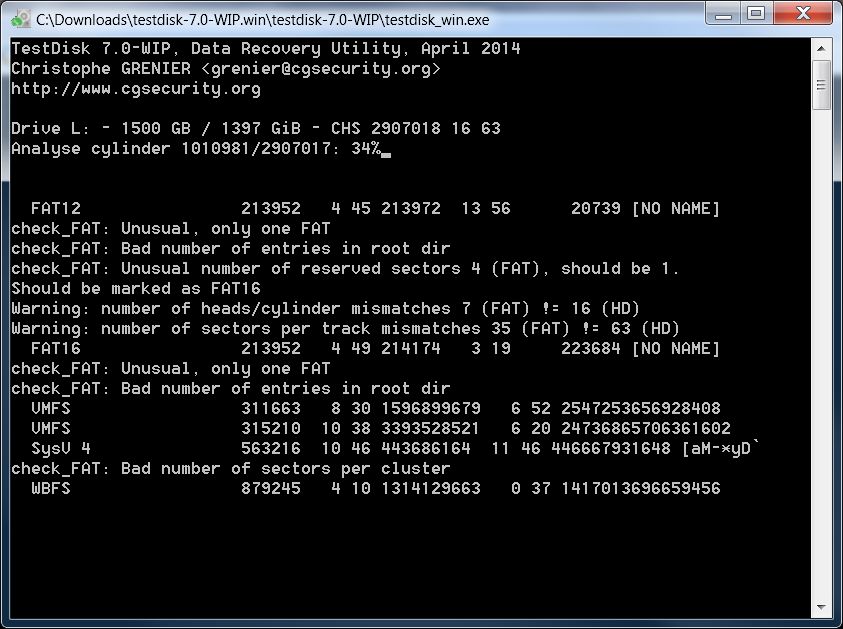Click the vertical scrollbar thumb
This screenshot has width=843, height=629.
click(x=821, y=85)
